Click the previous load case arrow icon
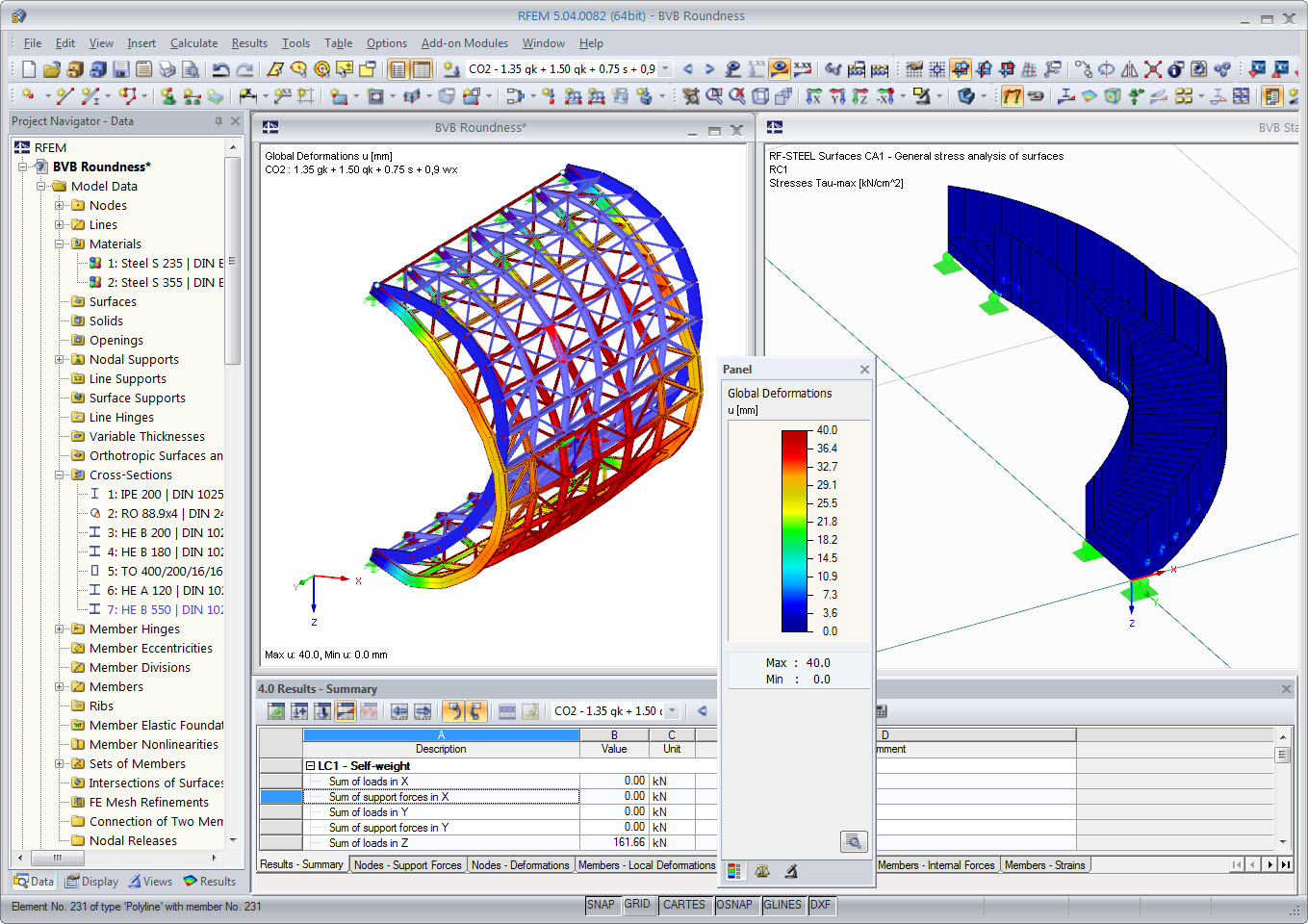Viewport: 1308px width, 924px height. tap(686, 69)
